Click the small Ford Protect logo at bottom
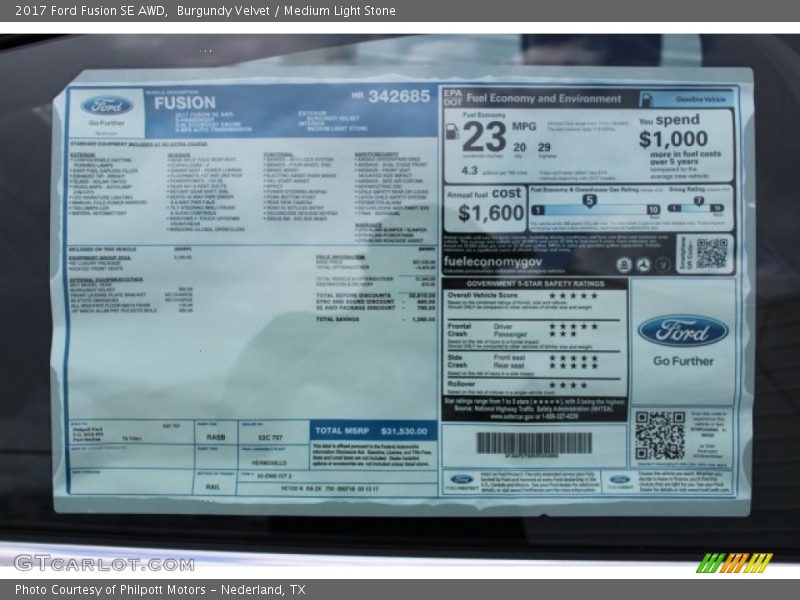This screenshot has width=800, height=600. 461,480
